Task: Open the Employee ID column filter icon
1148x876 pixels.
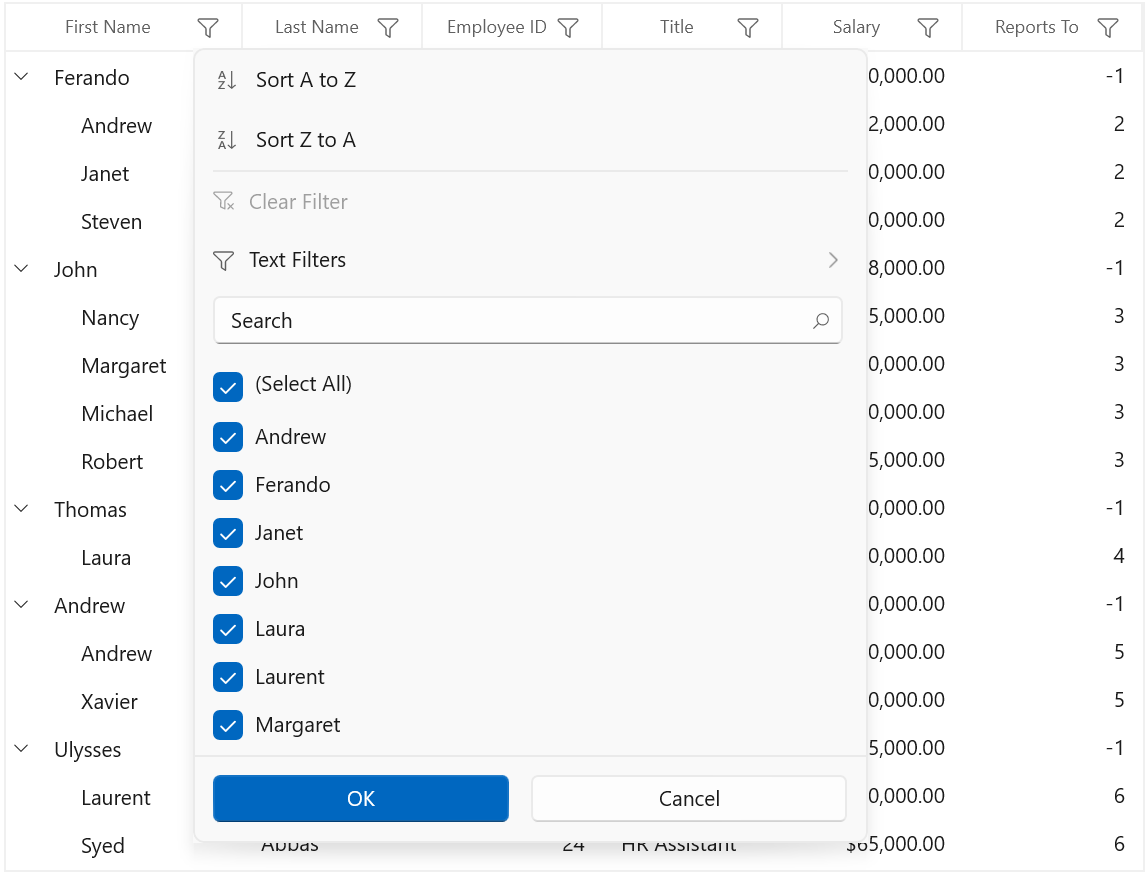Action: pyautogui.click(x=568, y=28)
